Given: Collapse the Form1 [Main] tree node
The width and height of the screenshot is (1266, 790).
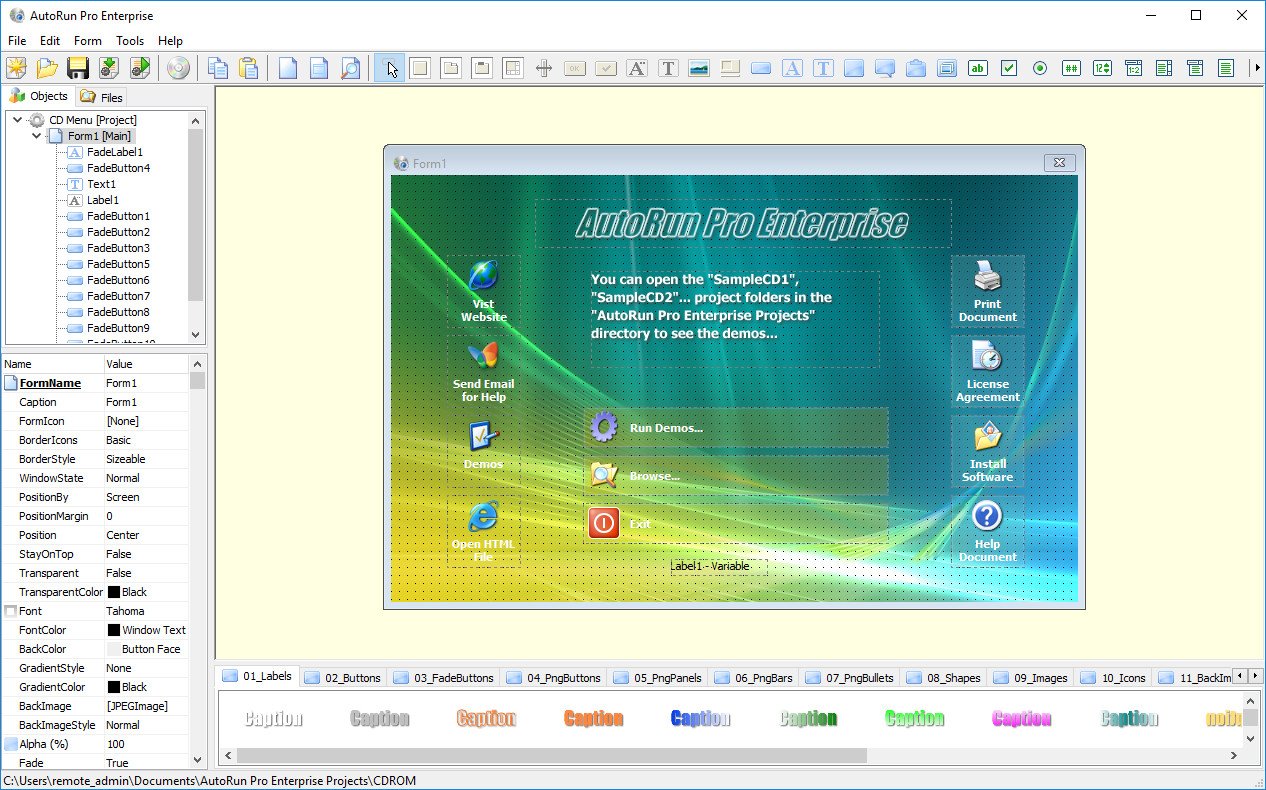Looking at the screenshot, I should 36,136.
